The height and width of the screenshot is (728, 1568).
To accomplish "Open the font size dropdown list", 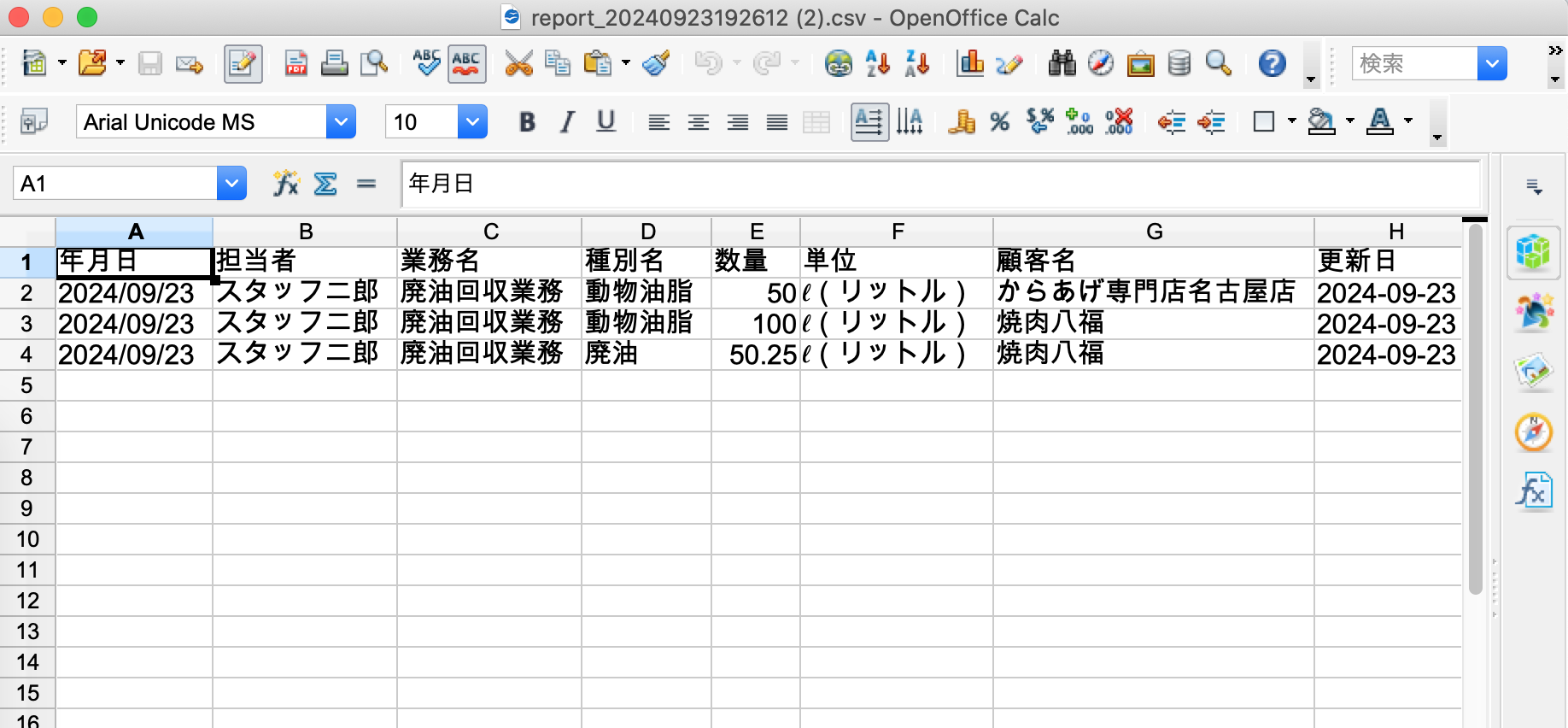I will tap(472, 122).
